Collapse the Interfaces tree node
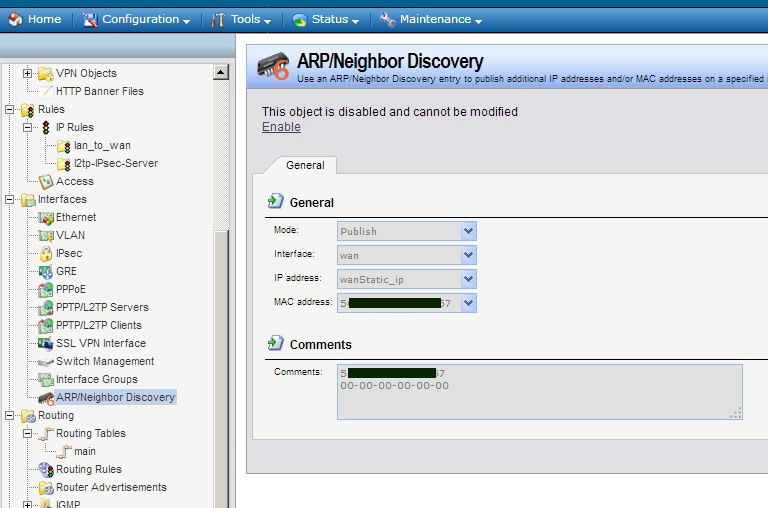Image resolution: width=768 pixels, height=508 pixels. 10,200
